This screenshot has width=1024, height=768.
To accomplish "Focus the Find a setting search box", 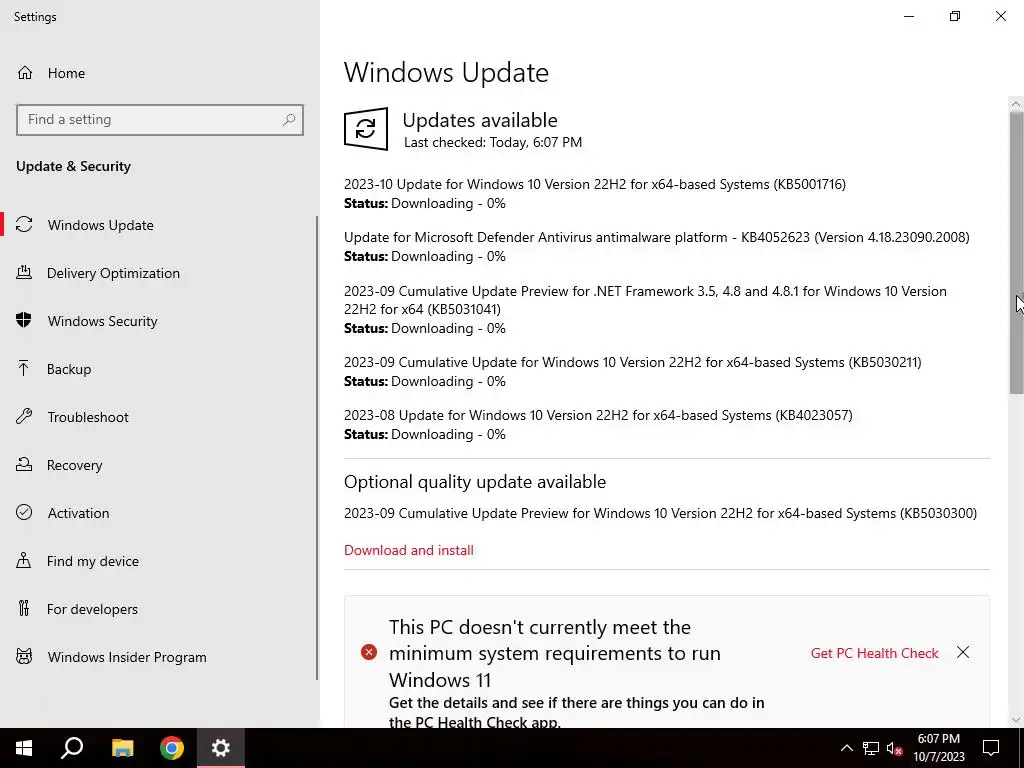I will pyautogui.click(x=160, y=120).
